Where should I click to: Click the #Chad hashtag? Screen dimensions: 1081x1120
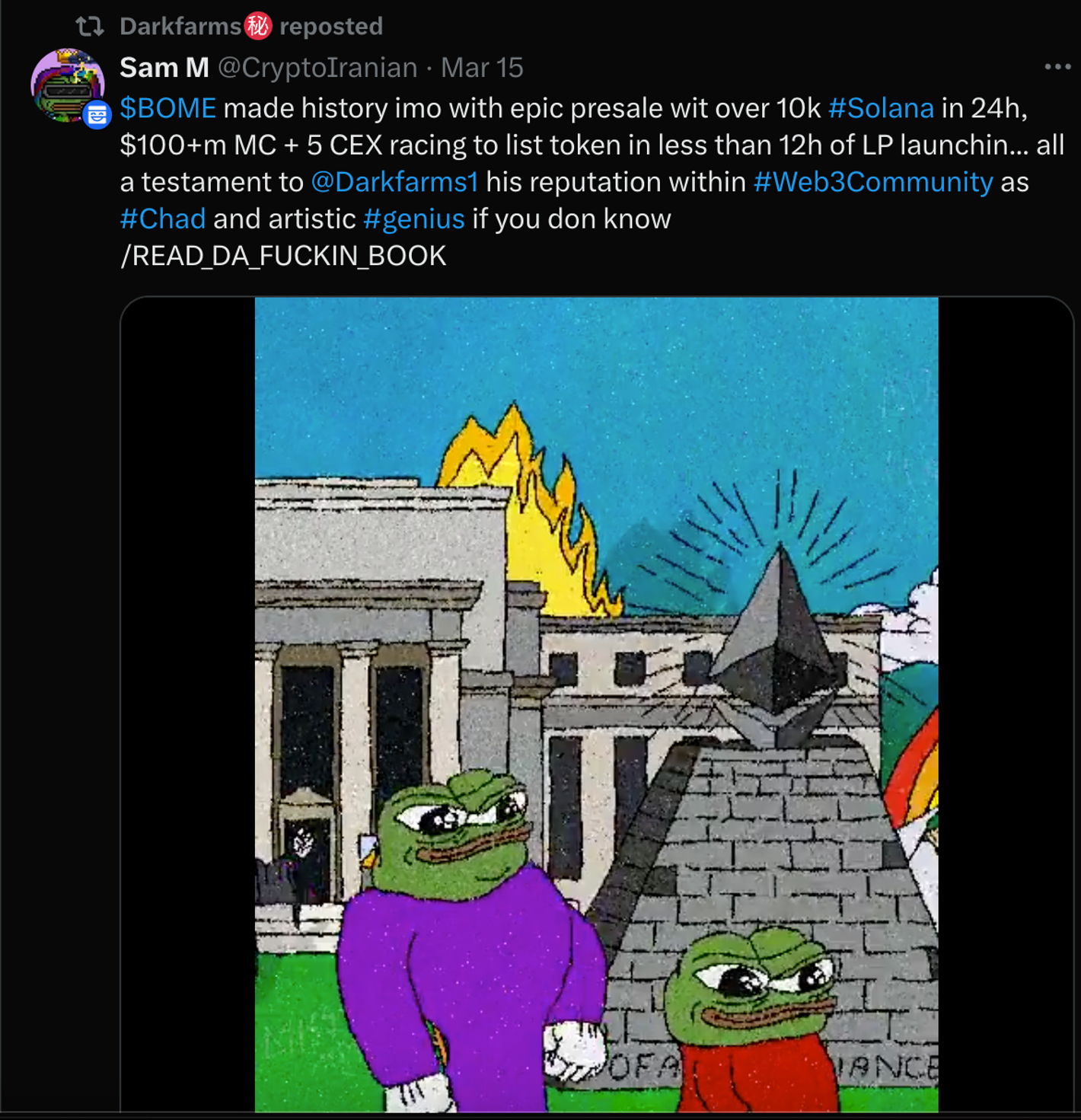coord(162,219)
